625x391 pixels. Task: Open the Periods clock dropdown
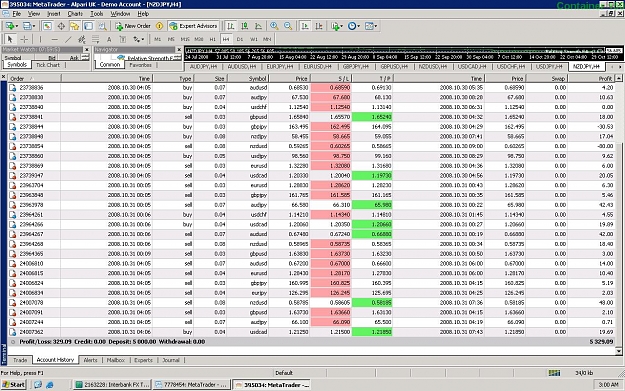click(353, 26)
